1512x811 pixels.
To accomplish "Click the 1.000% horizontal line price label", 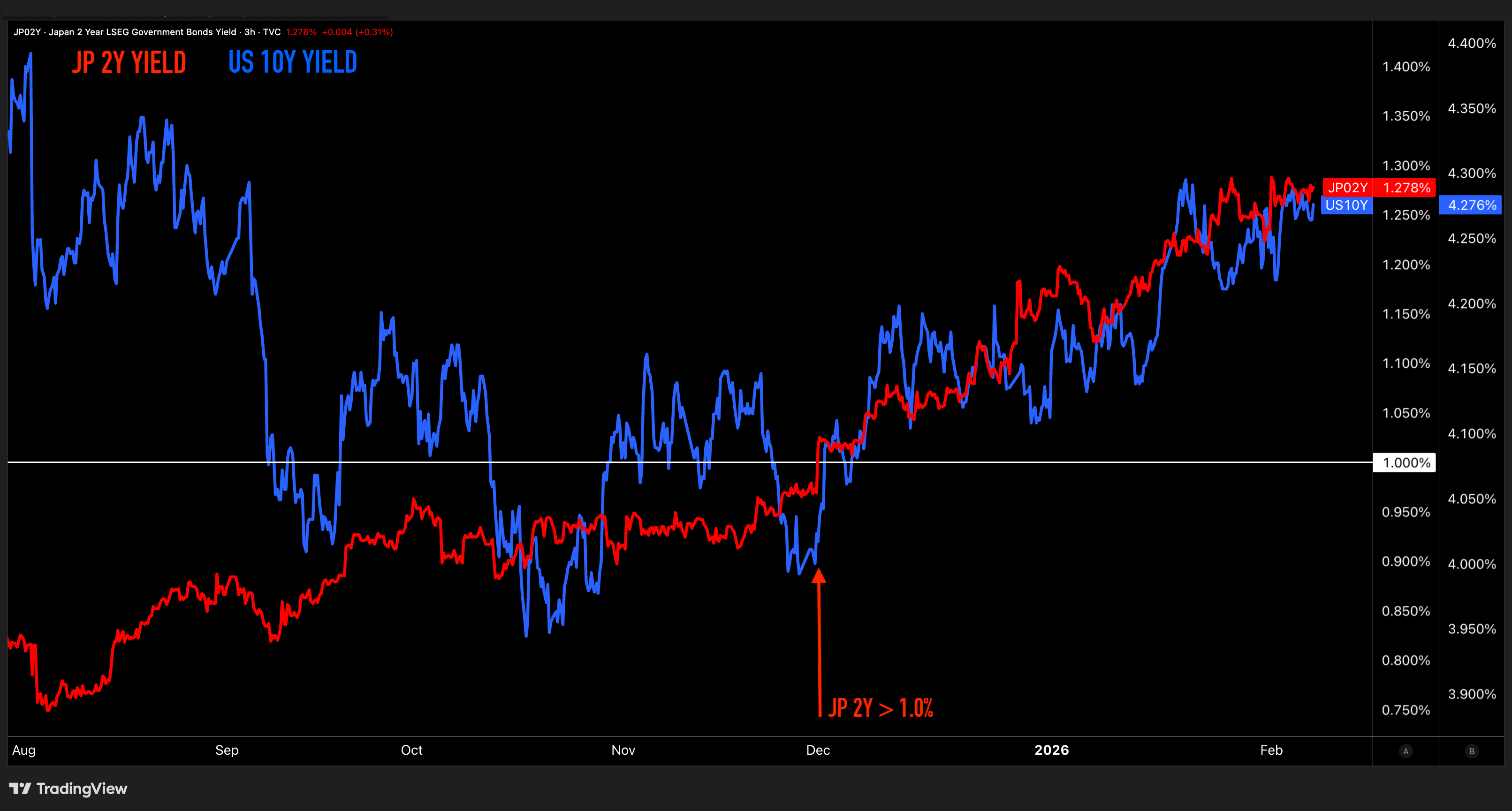I will pyautogui.click(x=1405, y=462).
